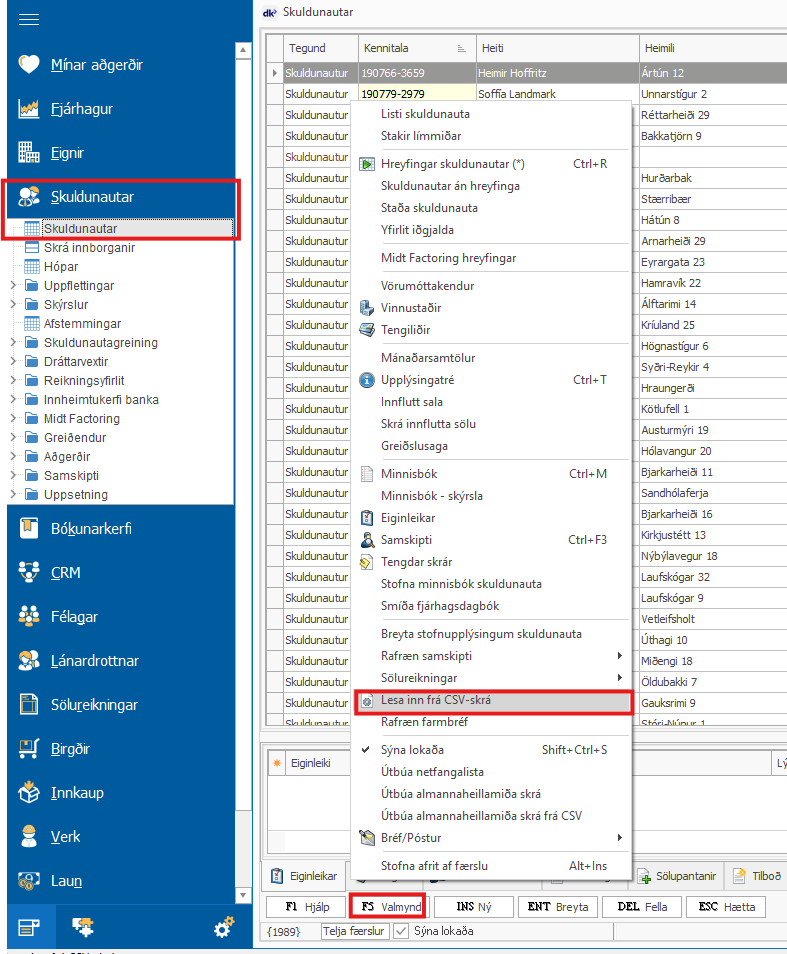Viewport: 787px width, 954px height.
Task: Expand the Uppflettingar tree node
Action: 13,286
